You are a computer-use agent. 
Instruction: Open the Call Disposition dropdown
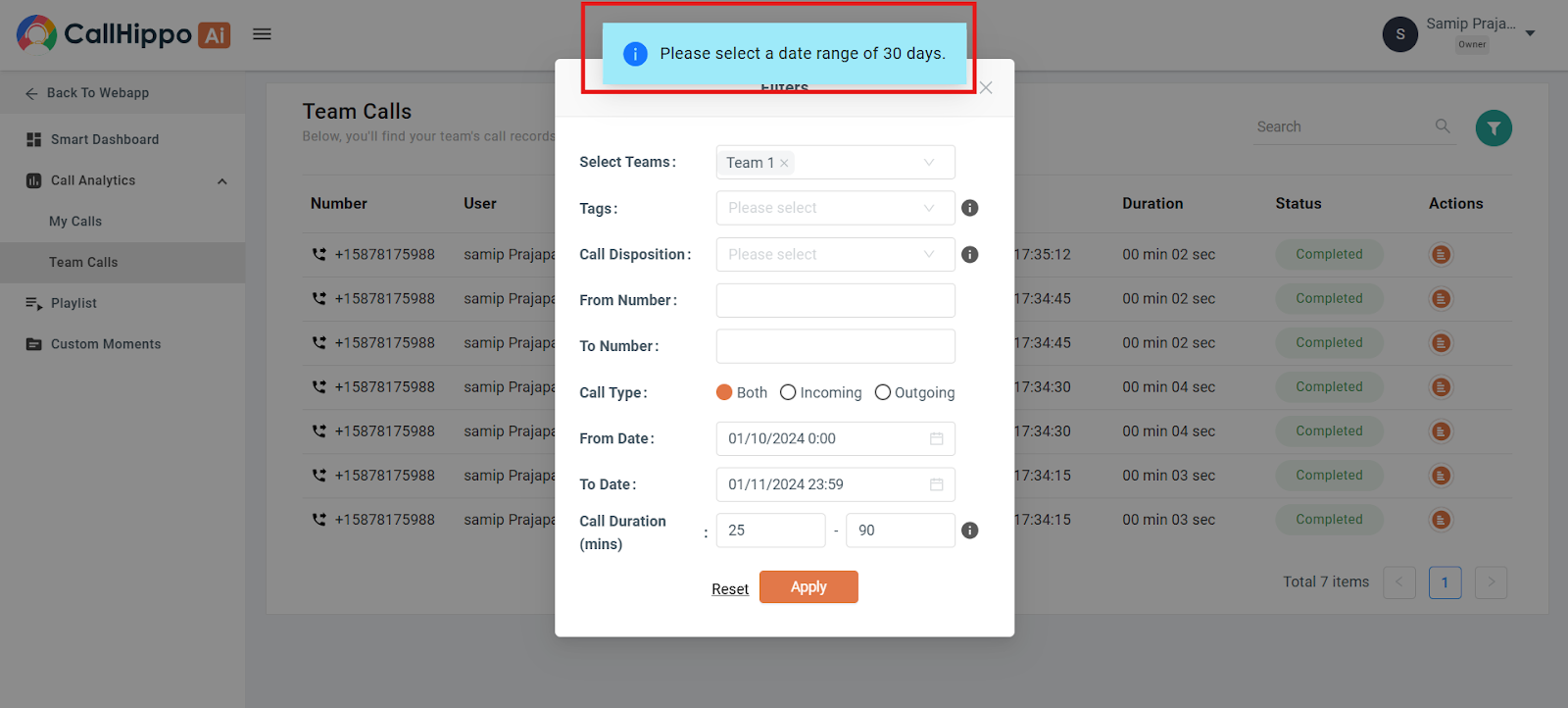[836, 254]
